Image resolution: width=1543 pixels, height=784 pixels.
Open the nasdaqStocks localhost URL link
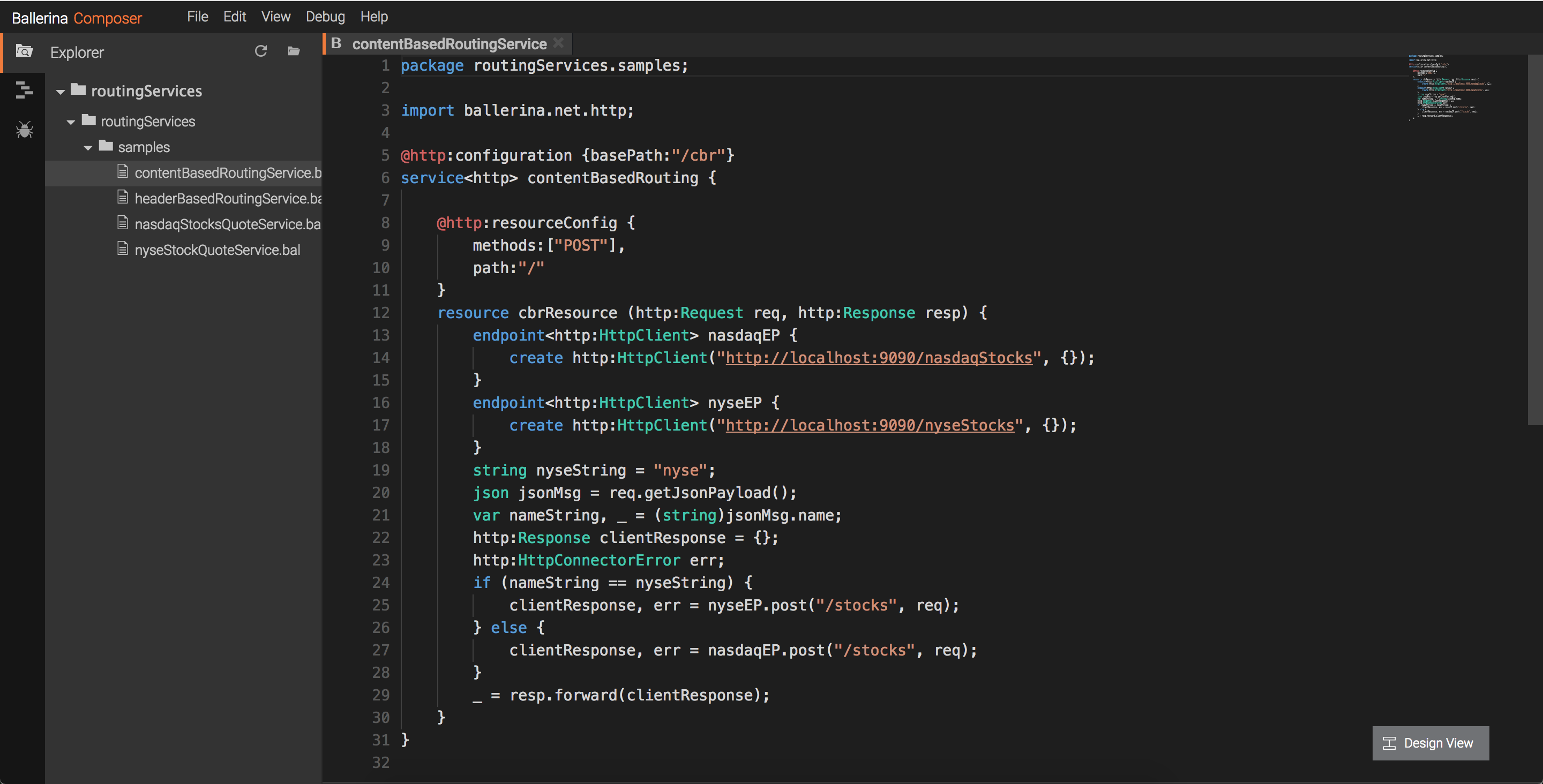pyautogui.click(x=878, y=358)
